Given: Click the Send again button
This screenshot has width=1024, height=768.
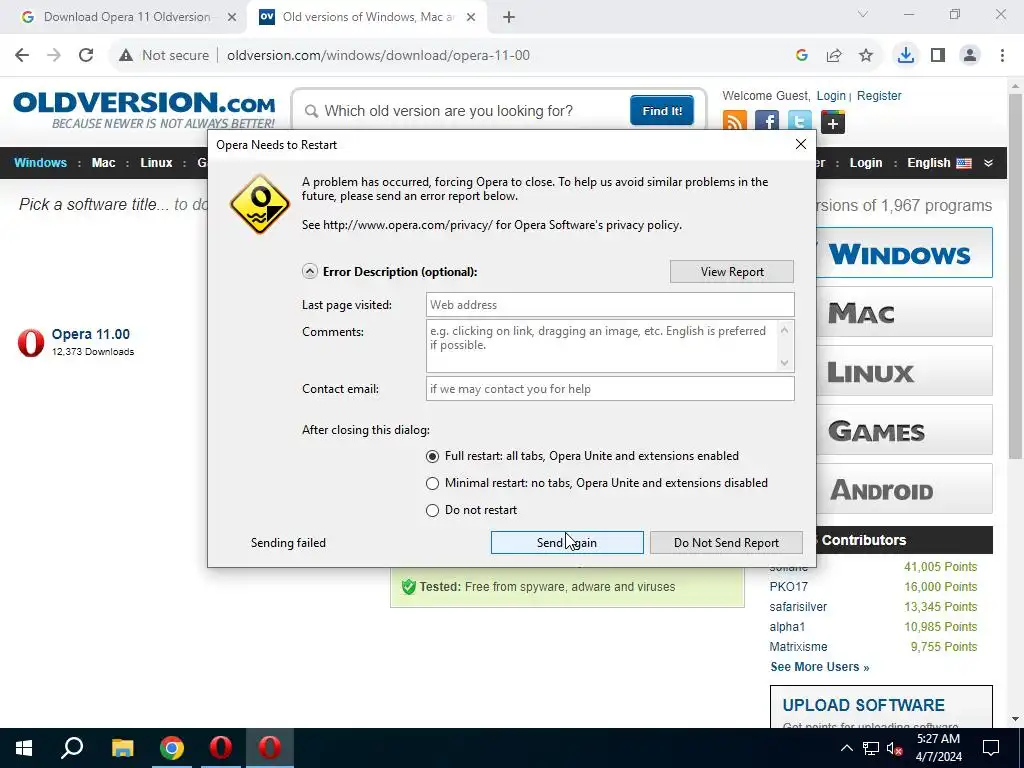Looking at the screenshot, I should coord(567,543).
